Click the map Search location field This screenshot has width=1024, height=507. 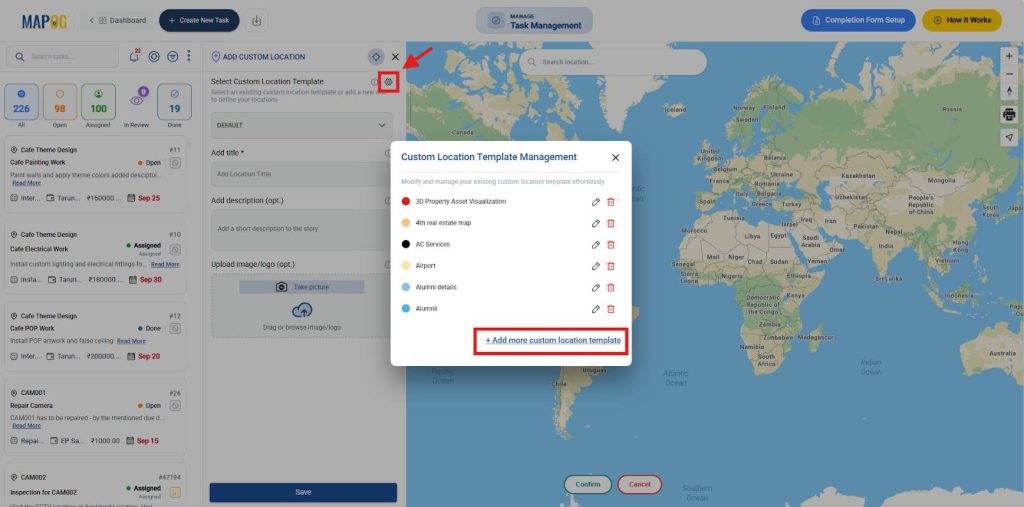click(613, 62)
